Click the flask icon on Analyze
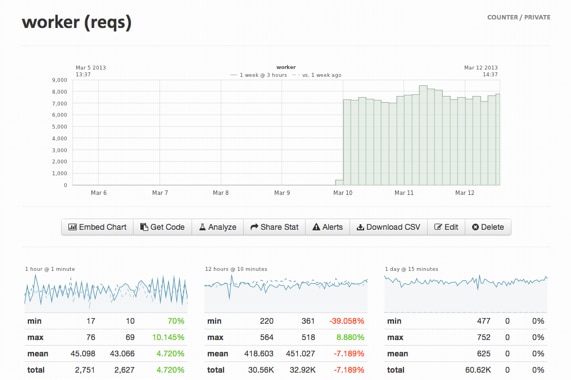Viewport: 571px width, 380px height. [x=202, y=227]
